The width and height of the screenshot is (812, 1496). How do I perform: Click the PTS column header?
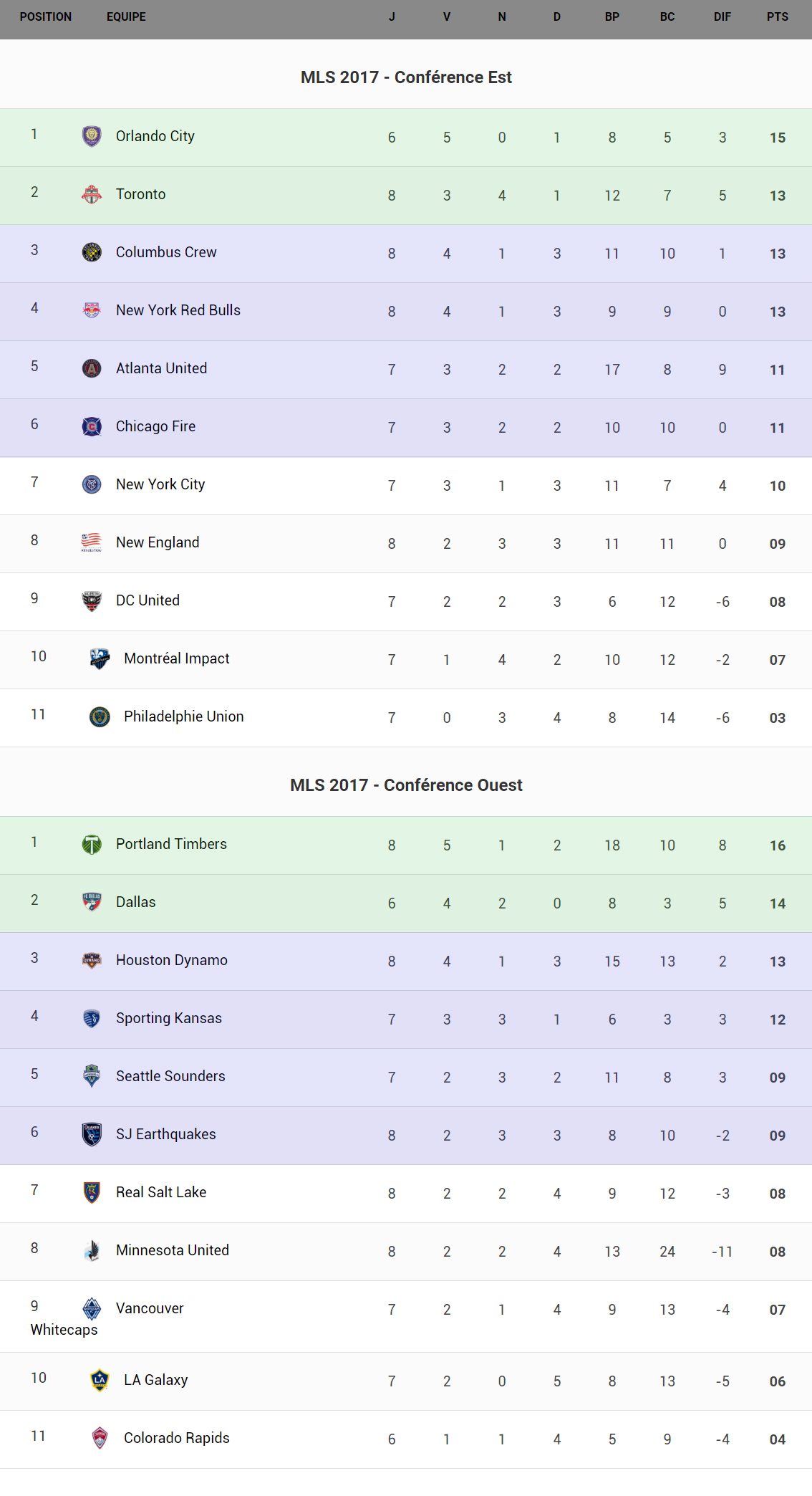(778, 16)
